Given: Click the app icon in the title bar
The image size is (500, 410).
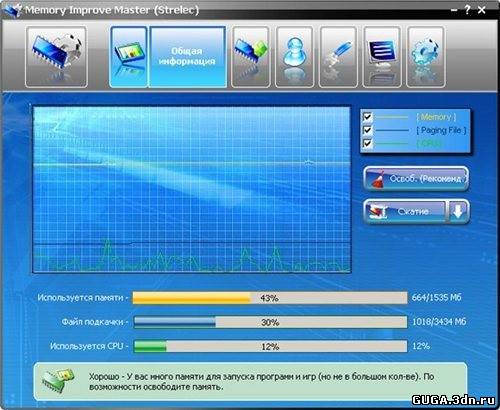Looking at the screenshot, I should coord(12,10).
